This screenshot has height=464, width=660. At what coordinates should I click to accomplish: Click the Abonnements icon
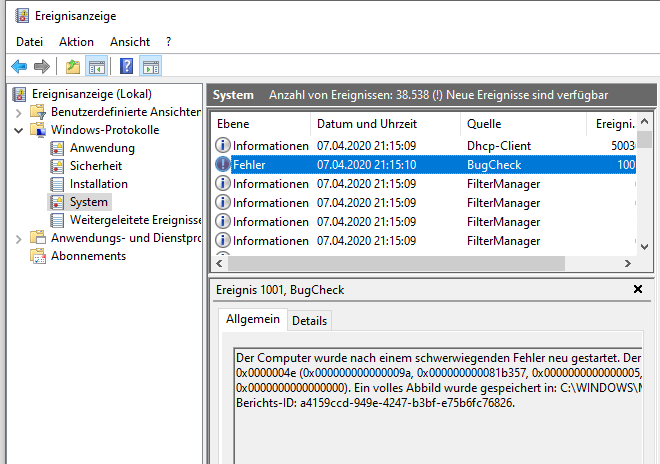(x=37, y=256)
